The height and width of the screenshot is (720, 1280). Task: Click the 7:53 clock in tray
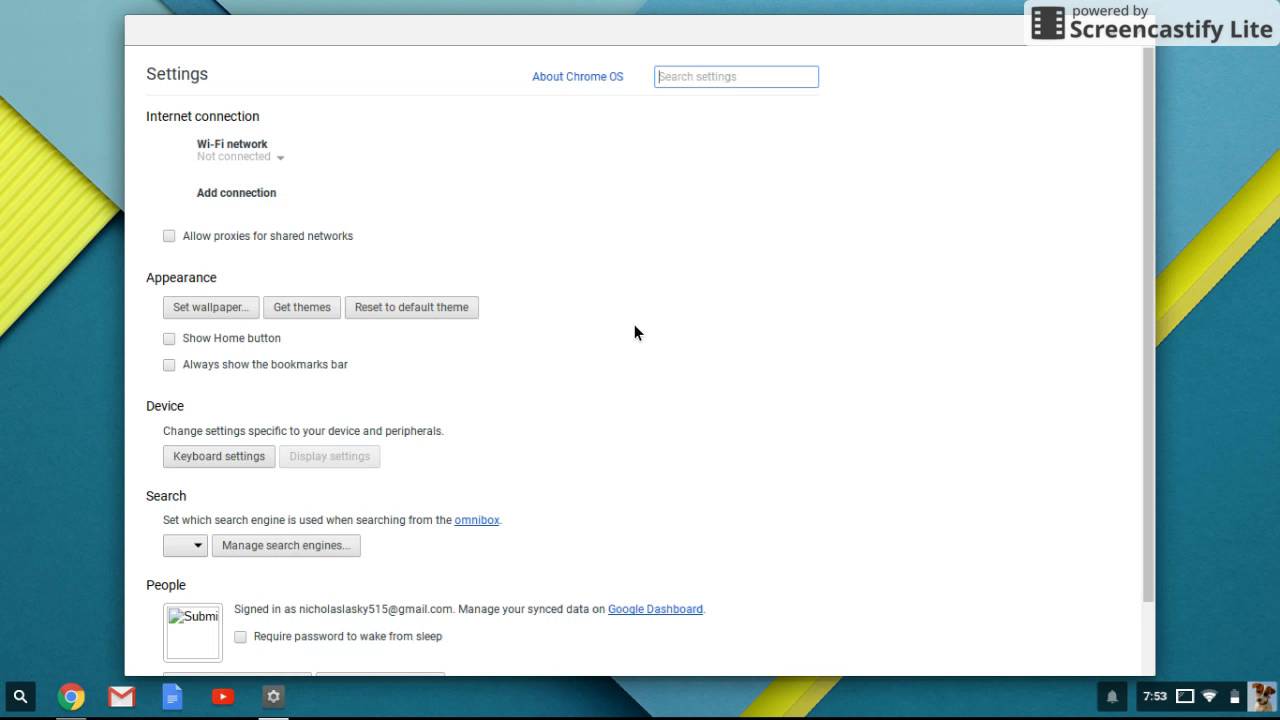tap(1155, 696)
